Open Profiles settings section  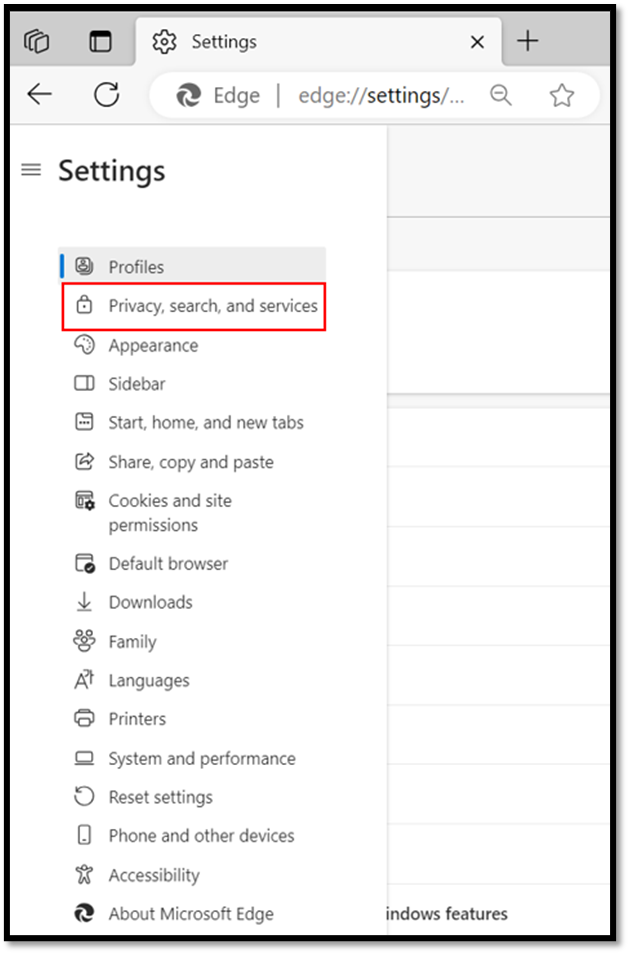[136, 267]
